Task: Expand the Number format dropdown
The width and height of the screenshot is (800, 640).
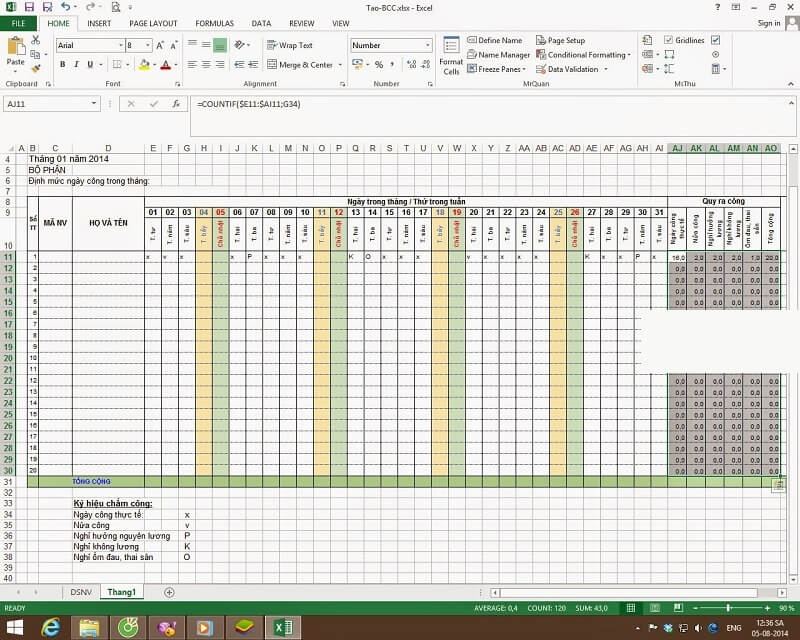Action: click(428, 45)
